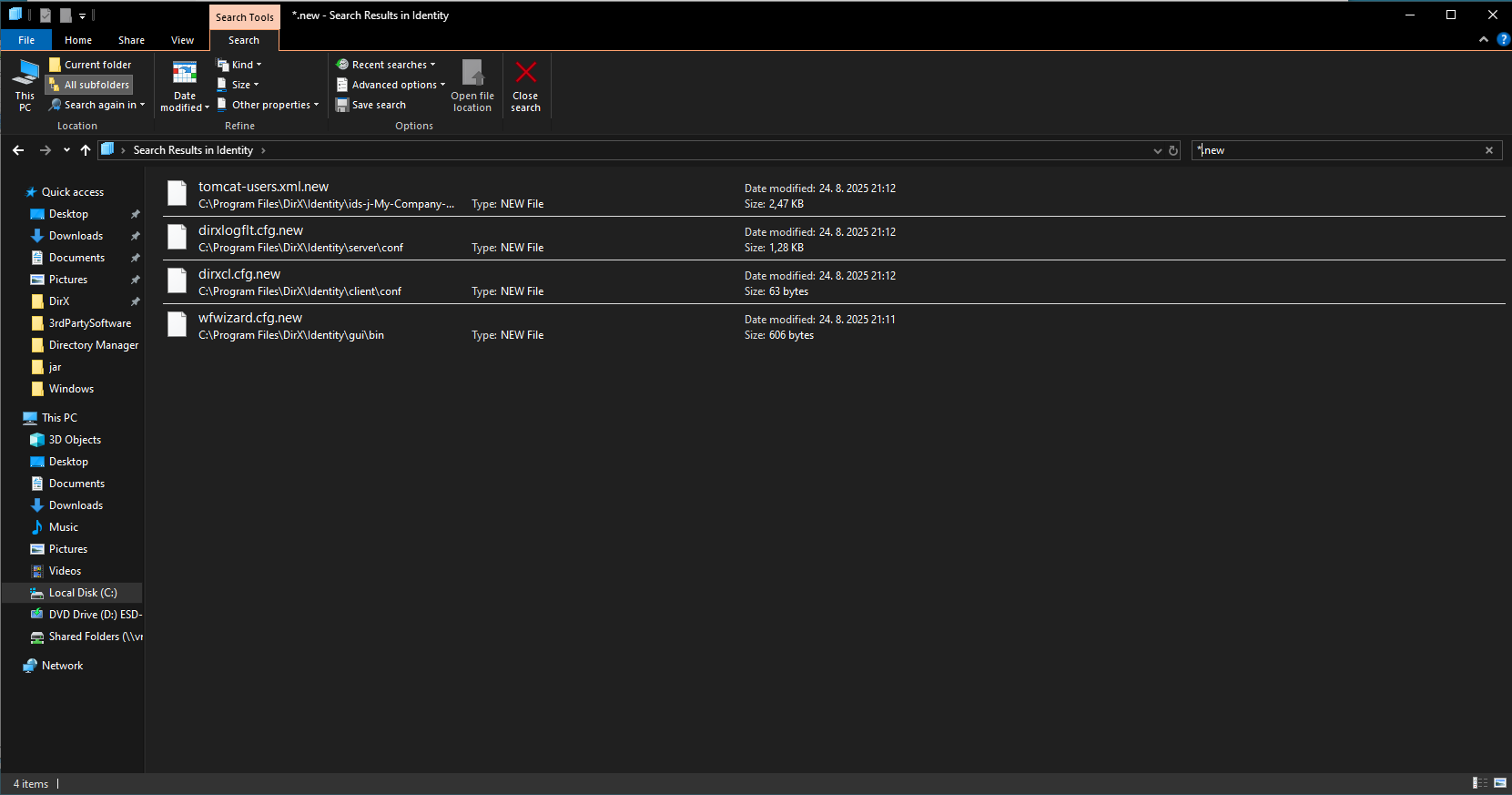1512x795 pixels.
Task: Select Local Disk (C:)
Action: coord(83,593)
